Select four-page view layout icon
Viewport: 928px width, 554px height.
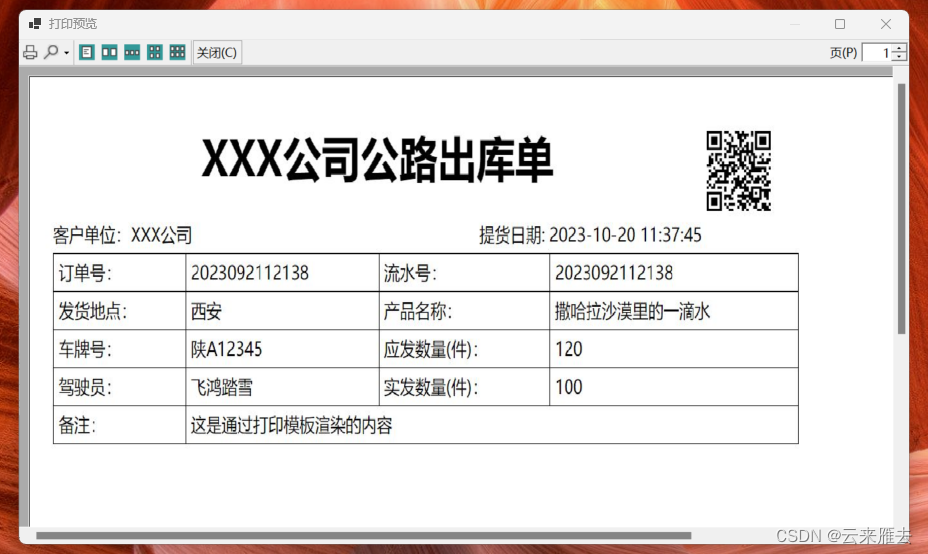[154, 52]
